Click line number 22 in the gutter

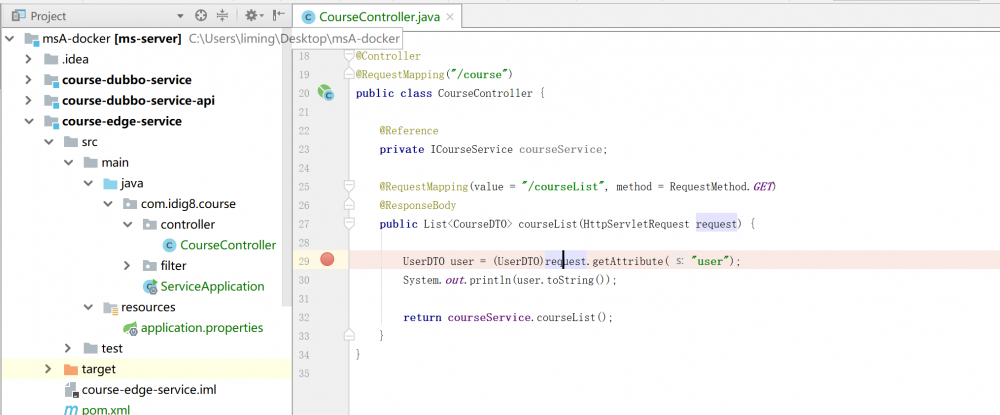[x=304, y=131]
